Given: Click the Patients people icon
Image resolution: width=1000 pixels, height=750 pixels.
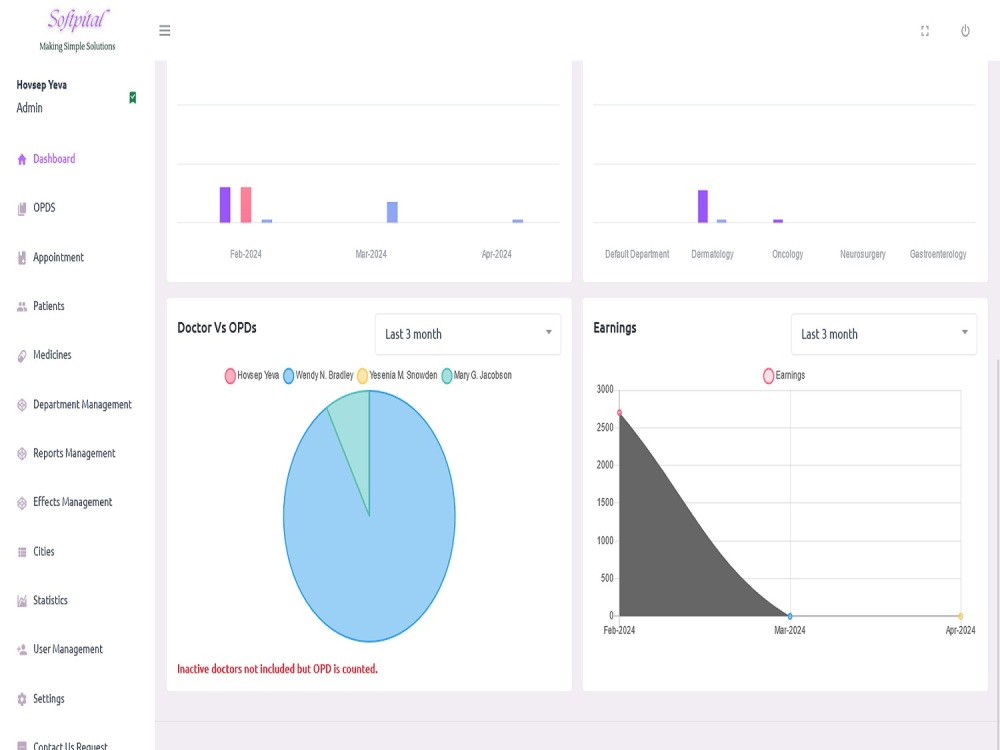Looking at the screenshot, I should pos(22,307).
